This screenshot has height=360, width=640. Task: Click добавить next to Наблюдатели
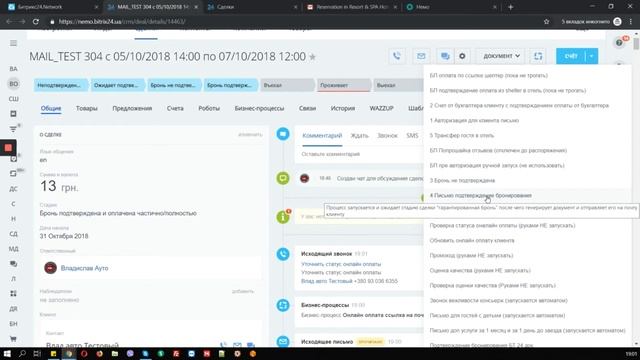(243, 291)
